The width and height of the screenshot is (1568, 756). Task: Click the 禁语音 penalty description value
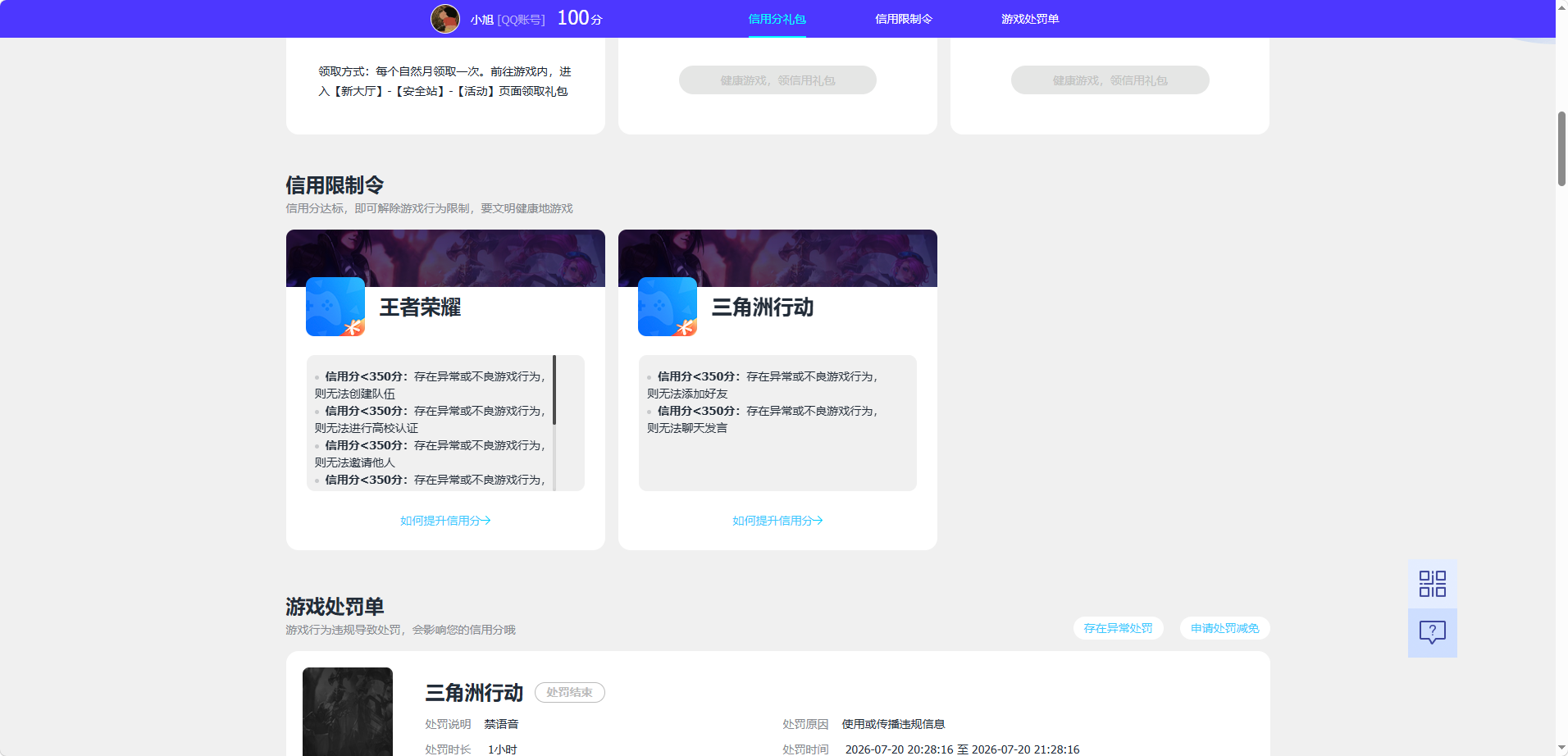click(x=501, y=724)
